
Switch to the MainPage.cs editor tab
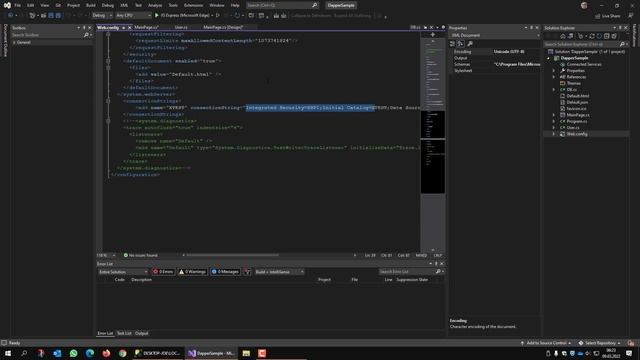147,27
